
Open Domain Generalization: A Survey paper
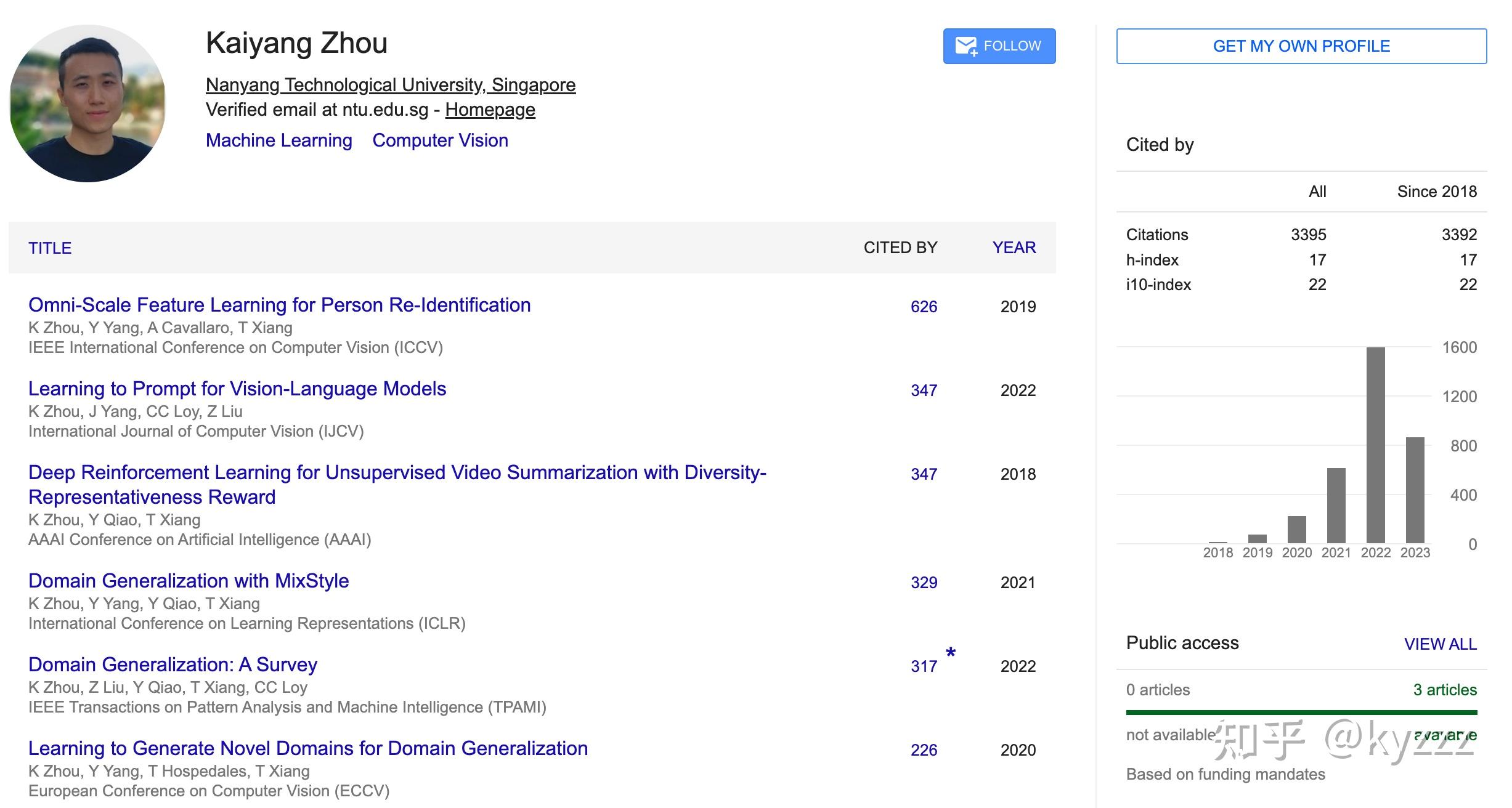pos(173,665)
